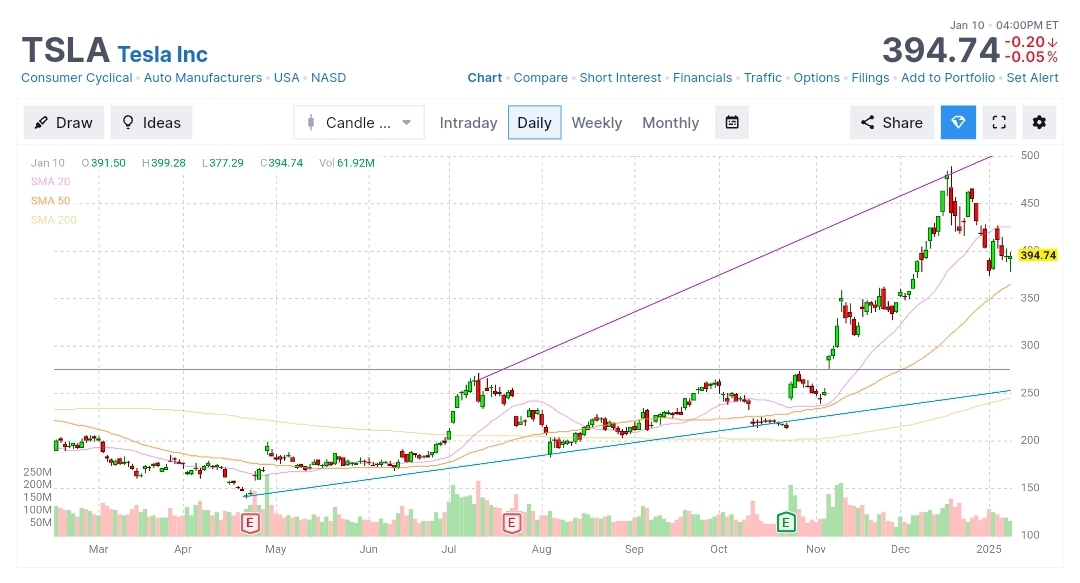Toggle the SMA 50 indicator label
1080x583 pixels.
pyautogui.click(x=50, y=201)
